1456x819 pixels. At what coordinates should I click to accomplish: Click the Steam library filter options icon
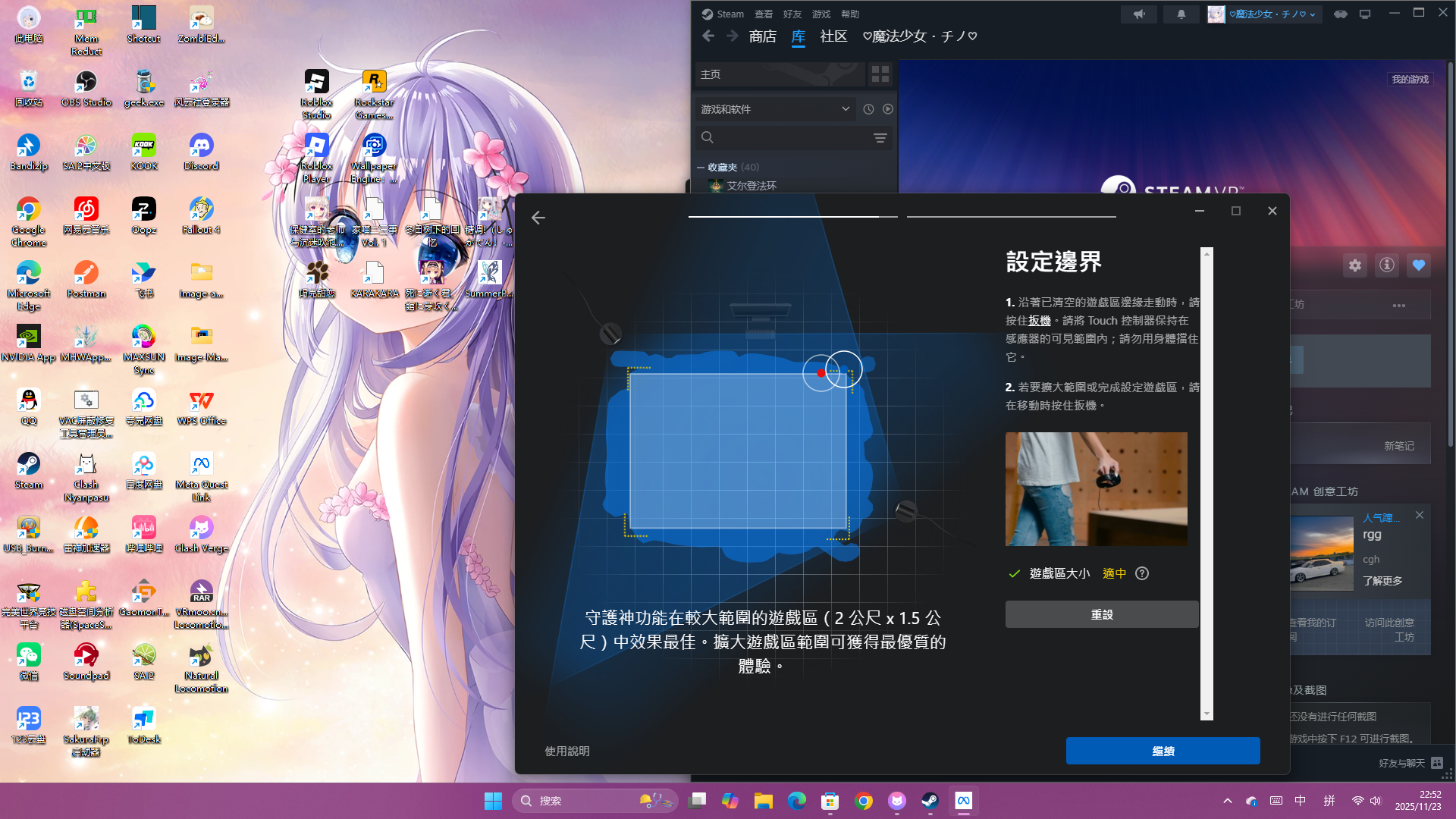[880, 138]
